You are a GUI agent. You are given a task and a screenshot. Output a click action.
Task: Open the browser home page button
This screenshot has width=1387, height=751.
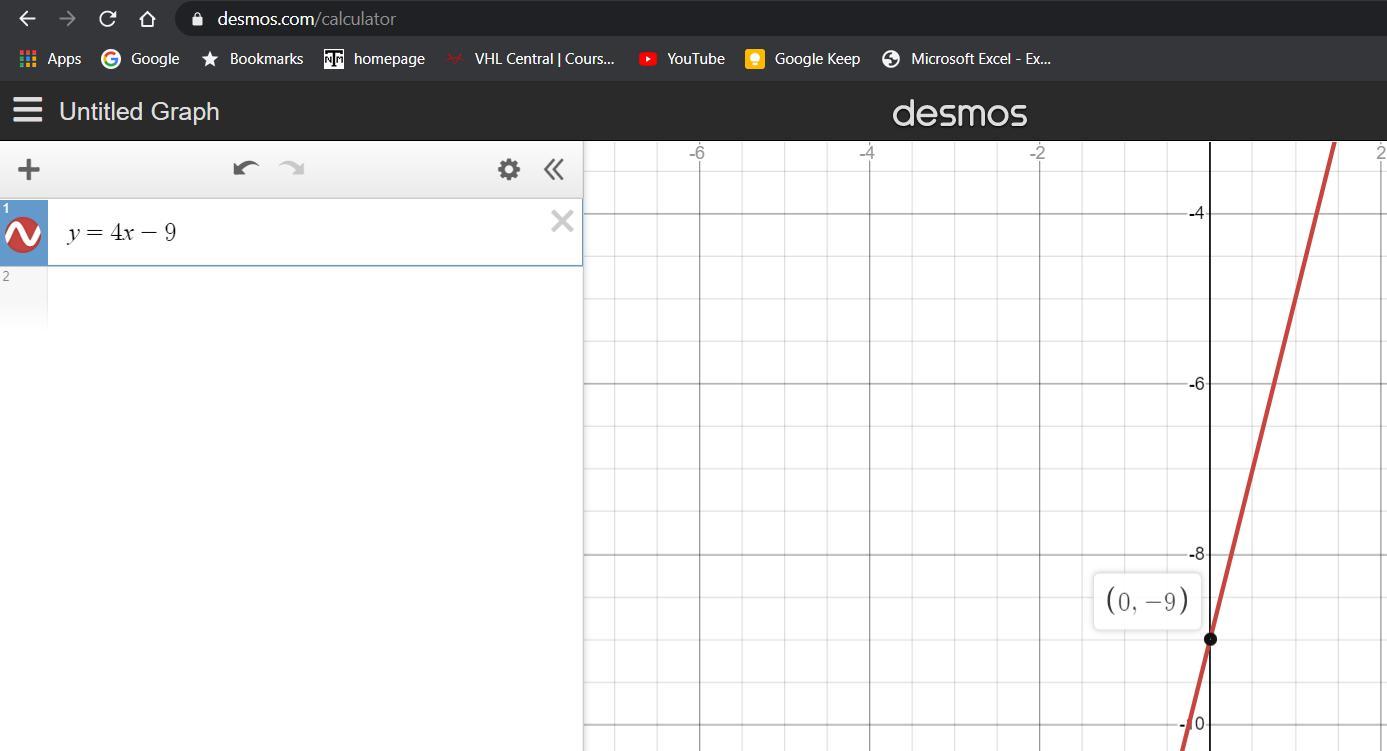pos(147,19)
